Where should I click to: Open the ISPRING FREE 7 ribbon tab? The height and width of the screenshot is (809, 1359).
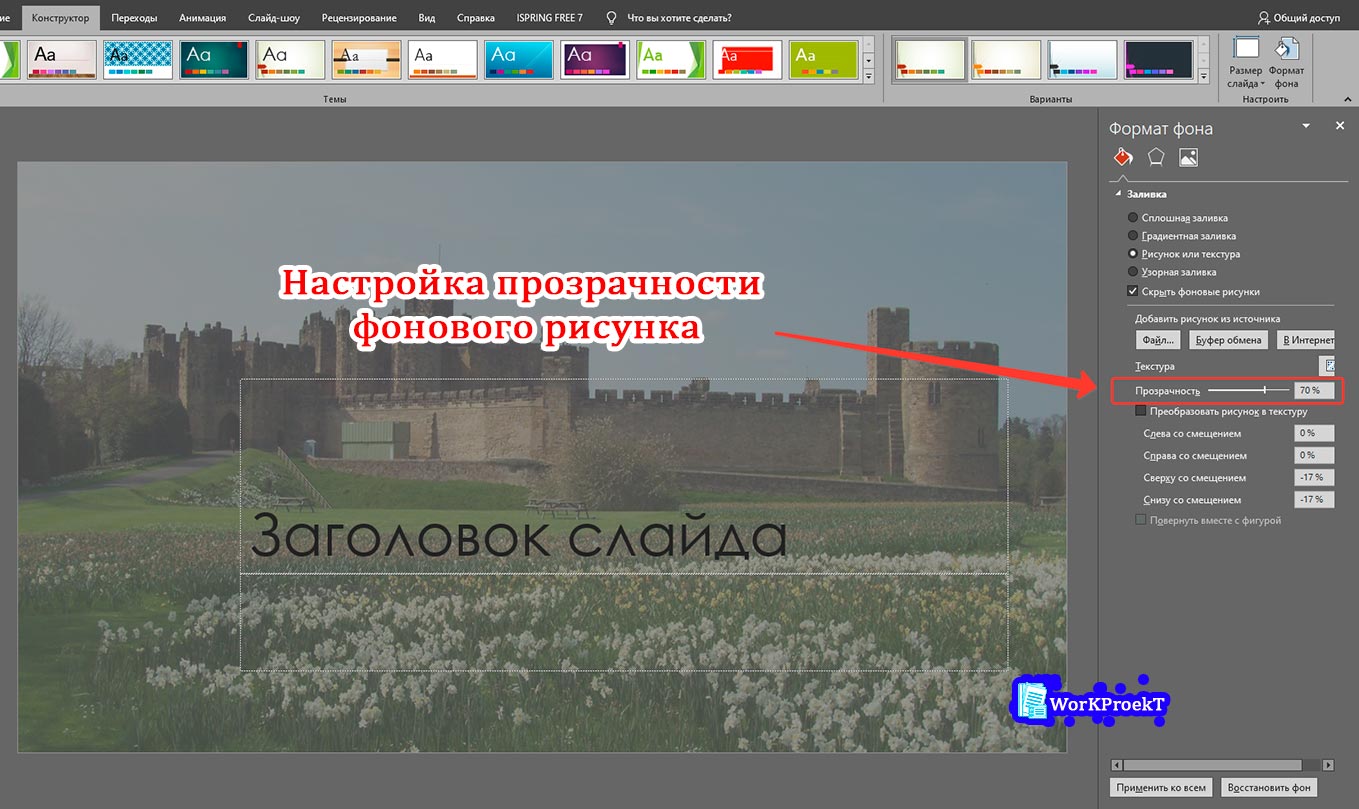548,17
